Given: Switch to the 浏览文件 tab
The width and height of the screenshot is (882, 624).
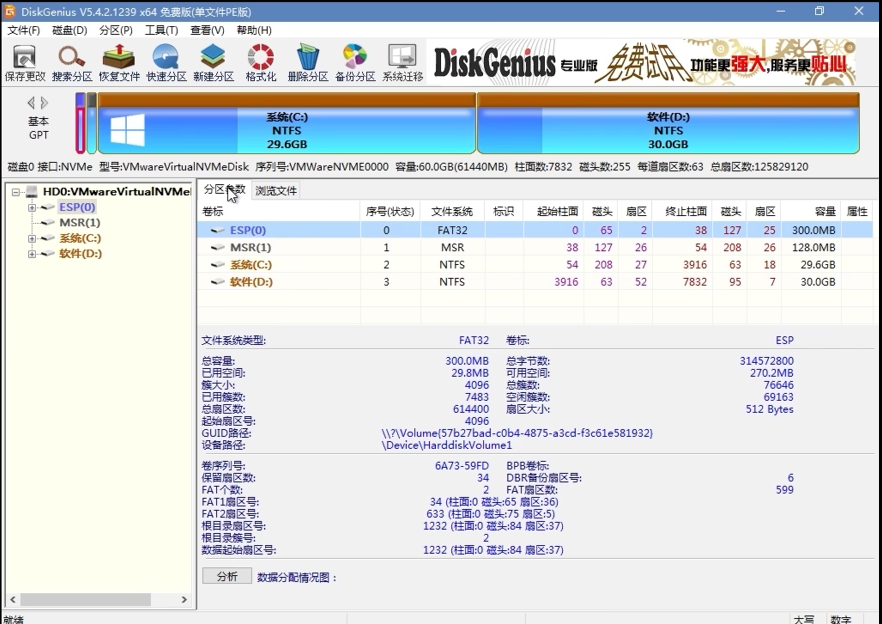Looking at the screenshot, I should tap(276, 191).
